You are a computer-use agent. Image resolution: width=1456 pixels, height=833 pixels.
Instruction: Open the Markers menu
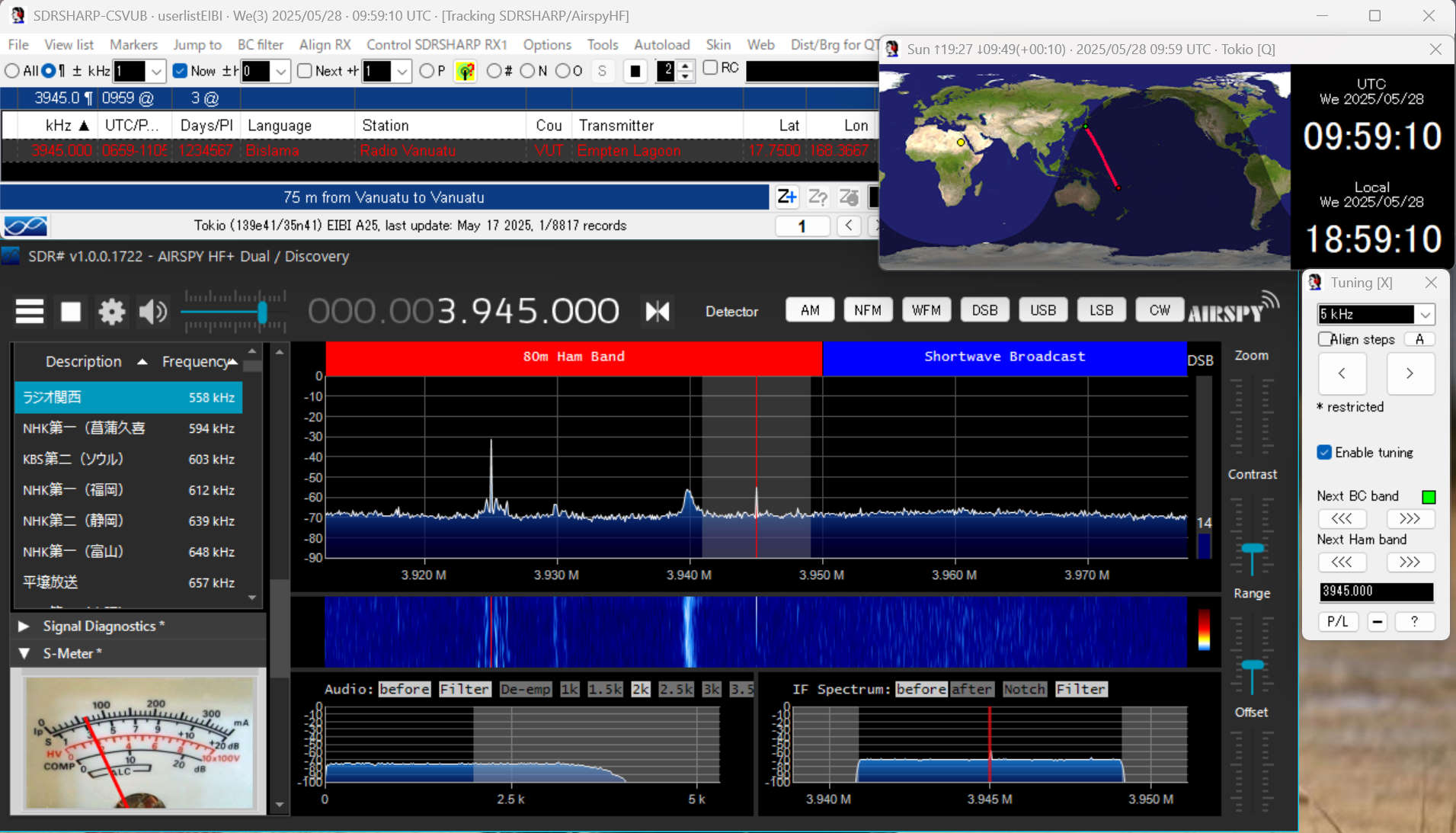133,45
